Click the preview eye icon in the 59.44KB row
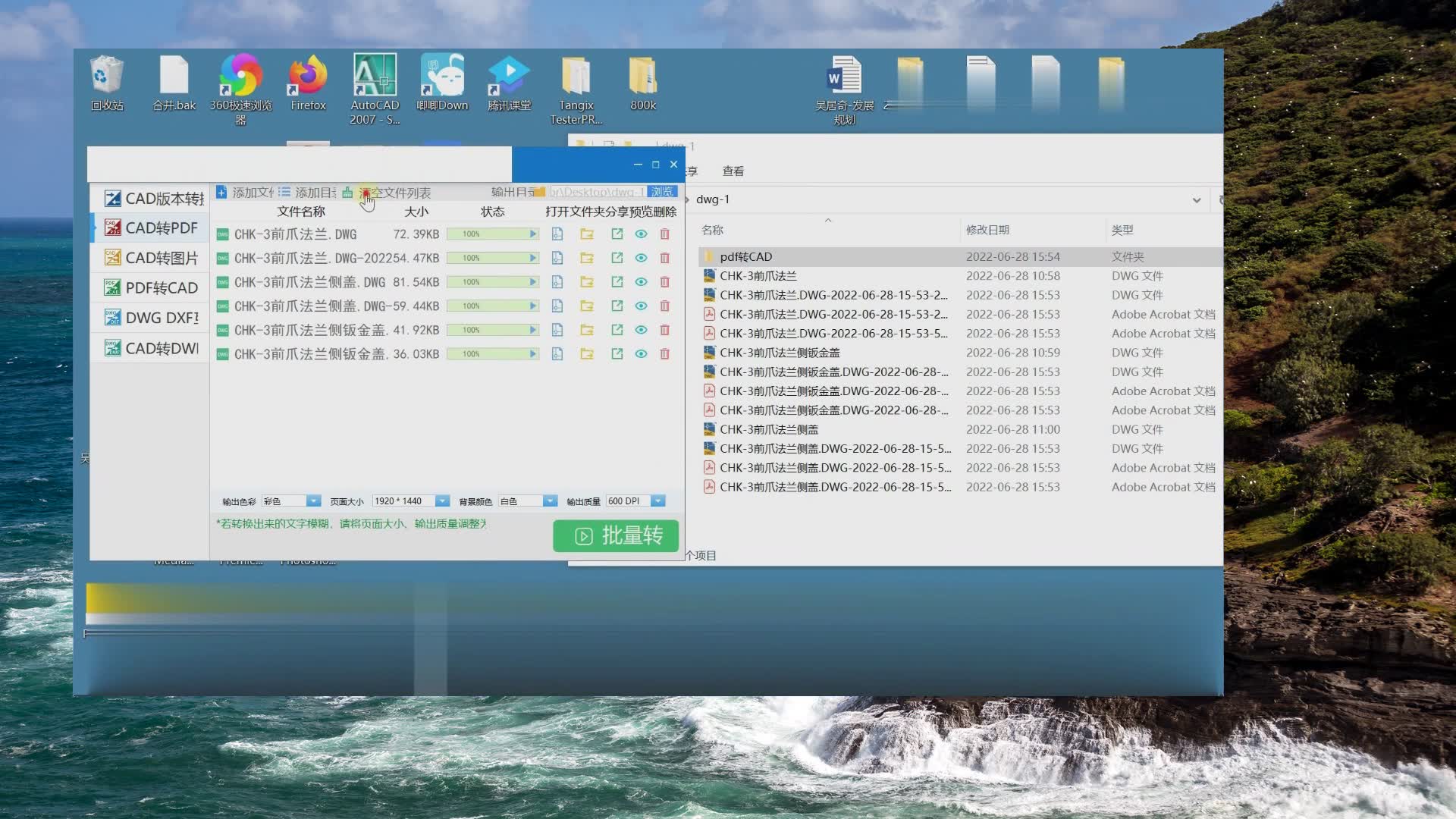This screenshot has height=819, width=1456. point(641,306)
